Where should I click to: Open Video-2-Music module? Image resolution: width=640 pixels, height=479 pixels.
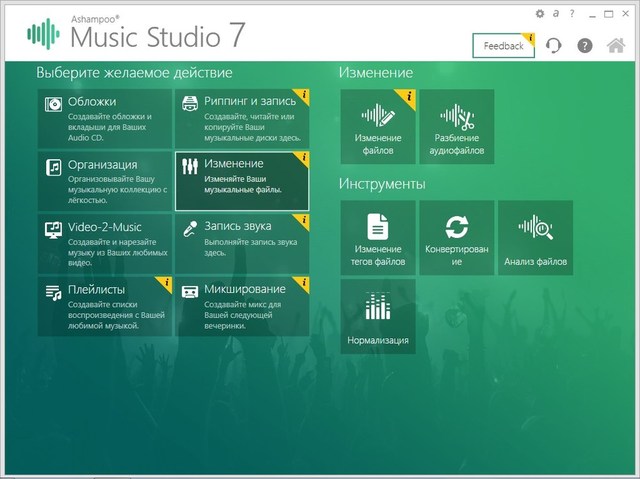[x=105, y=243]
